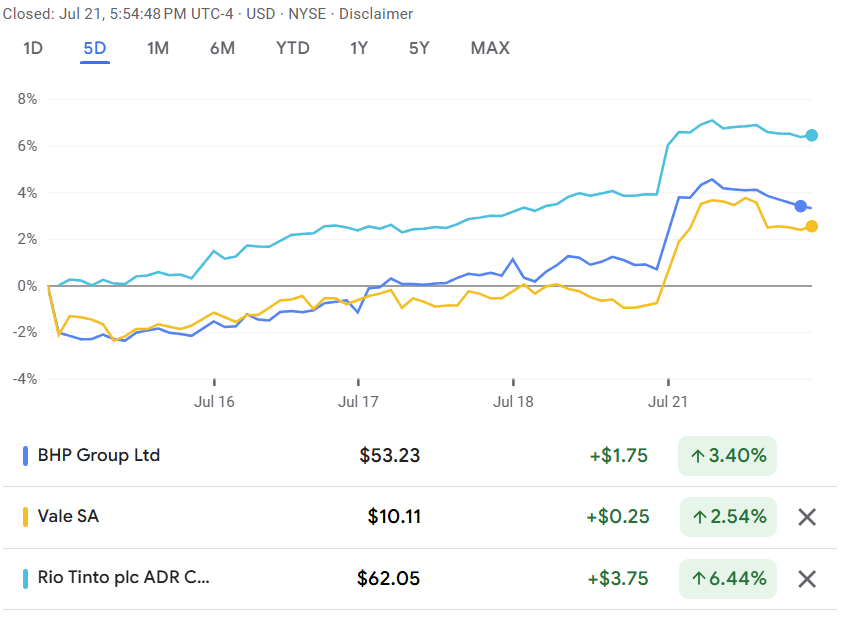
Task: Click the 8% axis label
Action: 27,99
